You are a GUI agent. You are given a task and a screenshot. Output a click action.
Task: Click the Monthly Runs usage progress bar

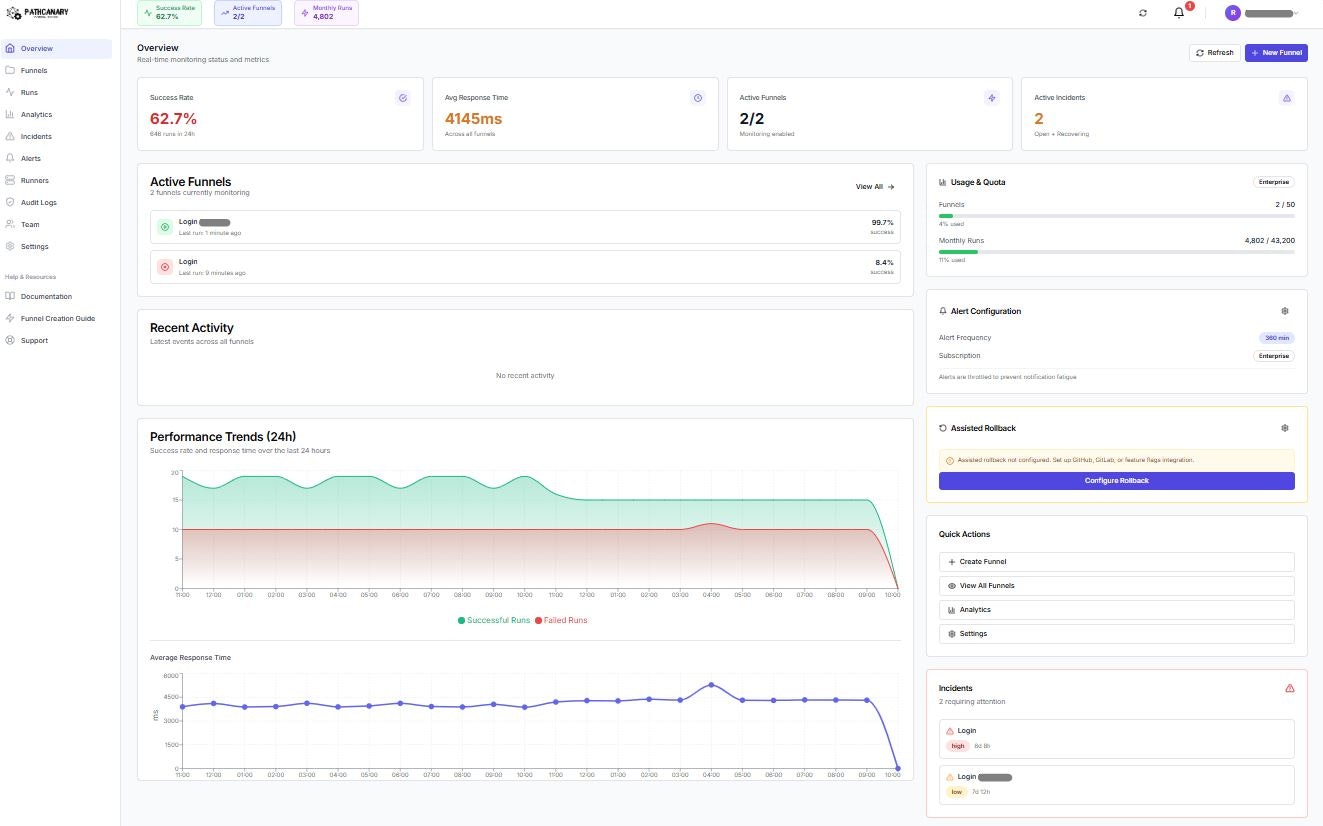pyautogui.click(x=1116, y=252)
